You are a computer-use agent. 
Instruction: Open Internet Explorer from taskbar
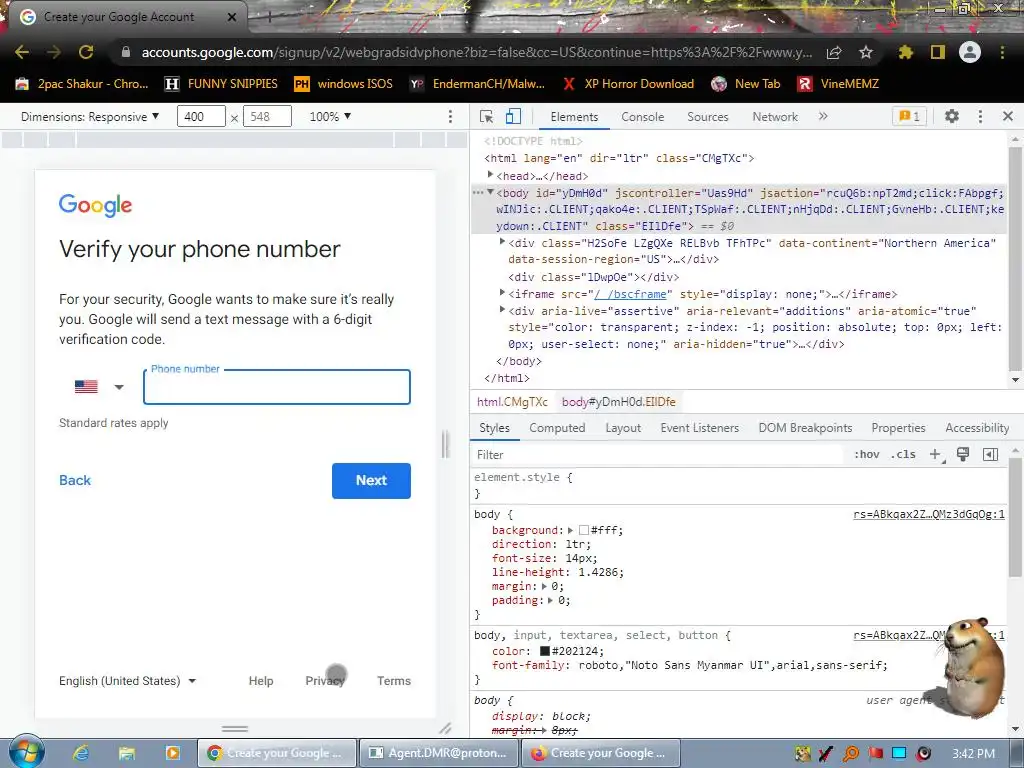coord(81,753)
